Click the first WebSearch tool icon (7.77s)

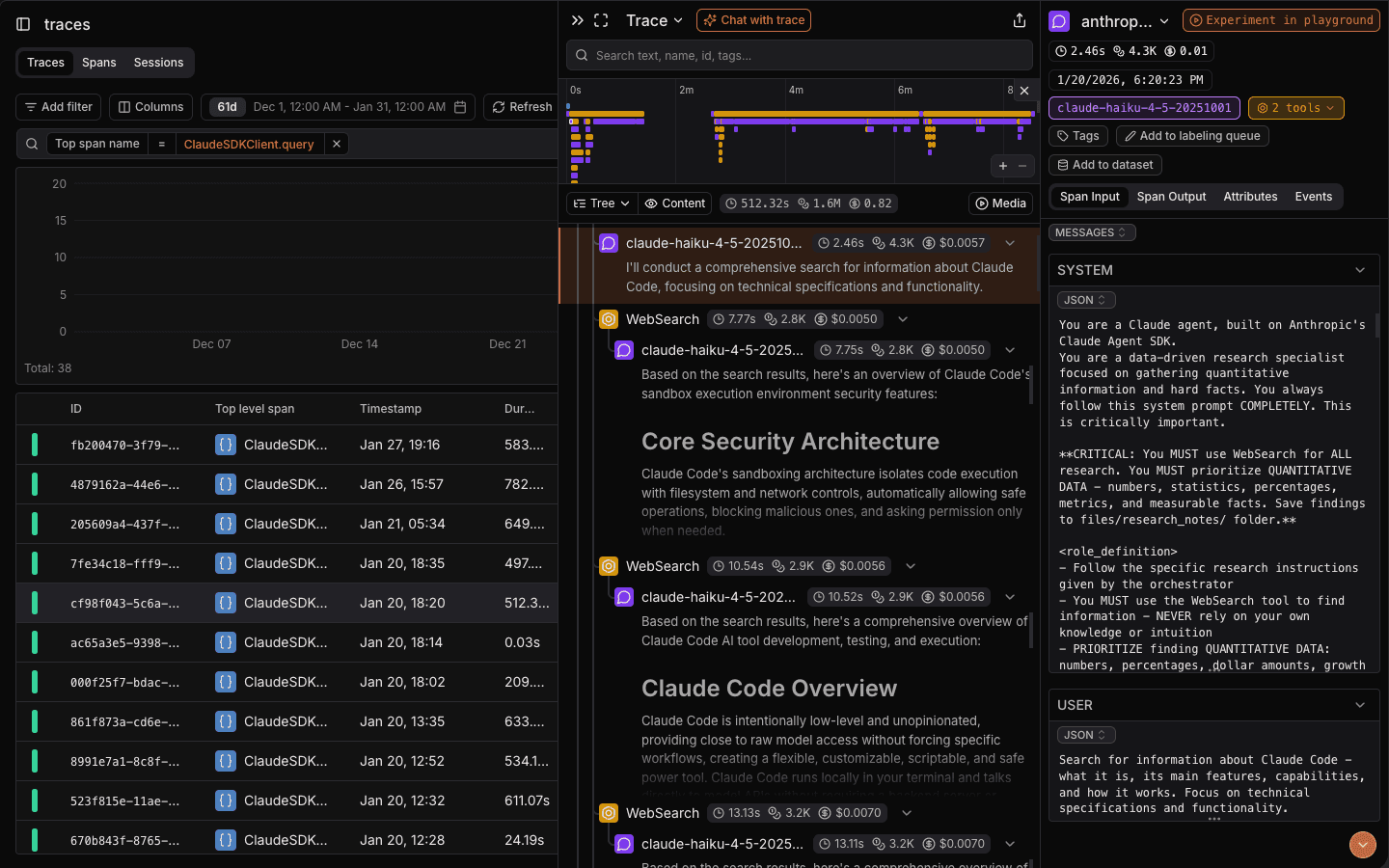pos(609,319)
